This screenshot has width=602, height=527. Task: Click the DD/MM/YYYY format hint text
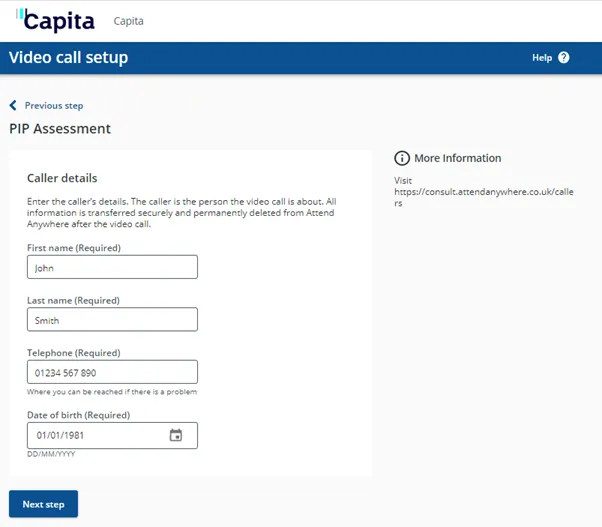point(51,454)
